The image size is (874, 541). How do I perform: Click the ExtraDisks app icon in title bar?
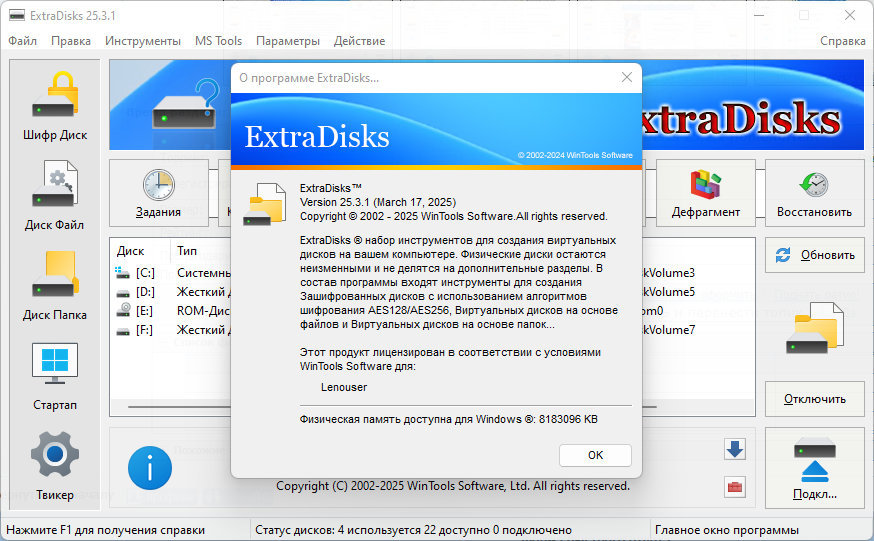[x=17, y=15]
